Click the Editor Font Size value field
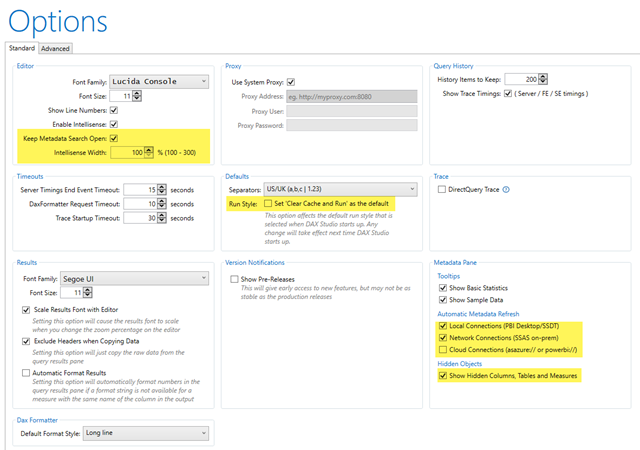The width and height of the screenshot is (640, 450). click(121, 96)
